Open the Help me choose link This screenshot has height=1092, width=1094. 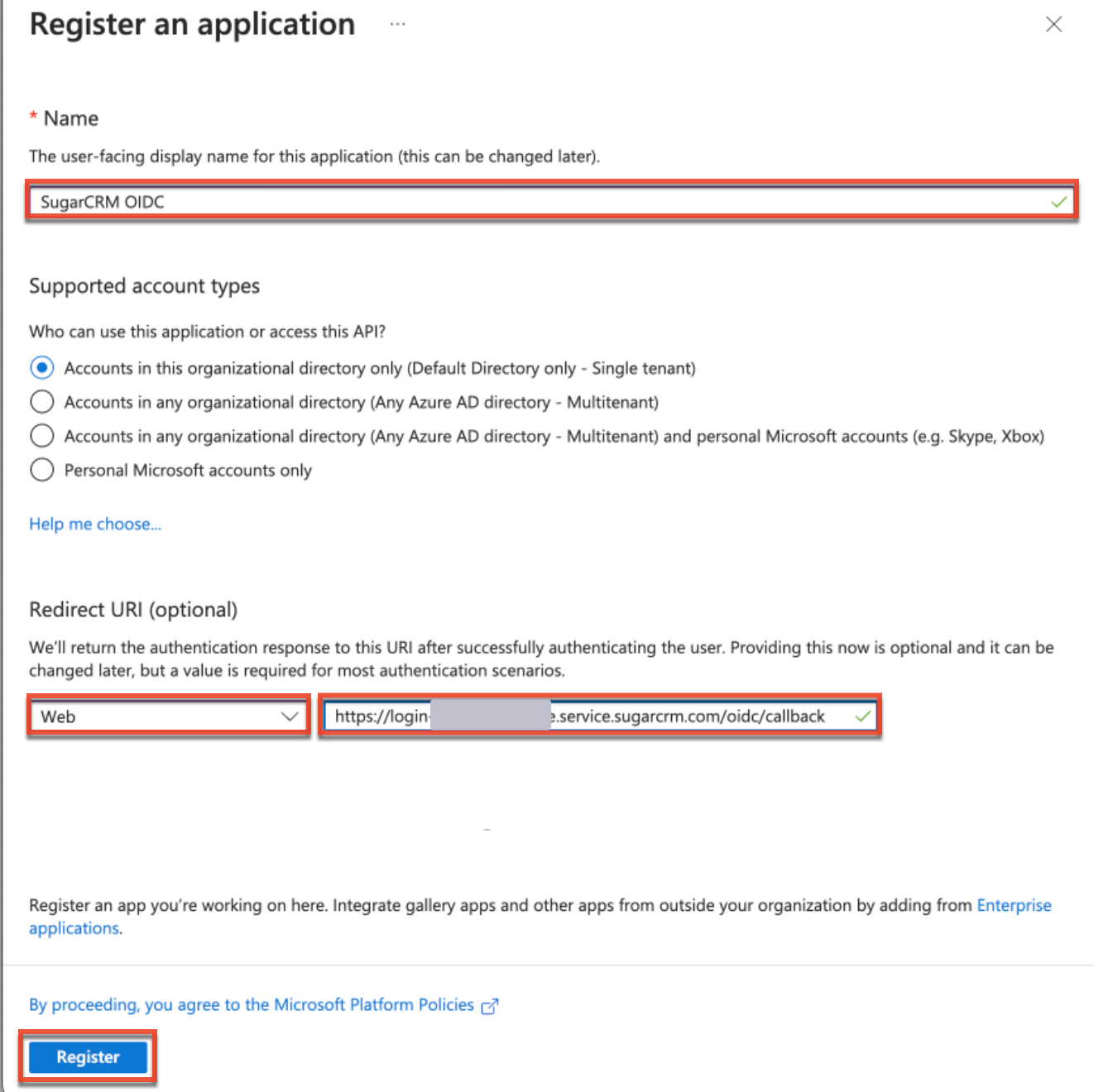click(x=94, y=523)
